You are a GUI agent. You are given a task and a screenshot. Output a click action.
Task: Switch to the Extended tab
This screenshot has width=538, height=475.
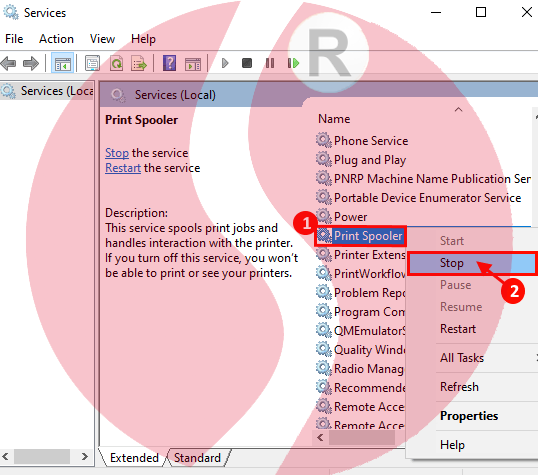[x=134, y=457]
